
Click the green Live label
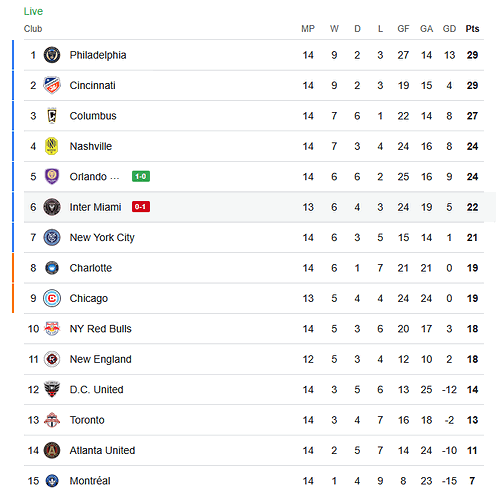[x=33, y=11]
